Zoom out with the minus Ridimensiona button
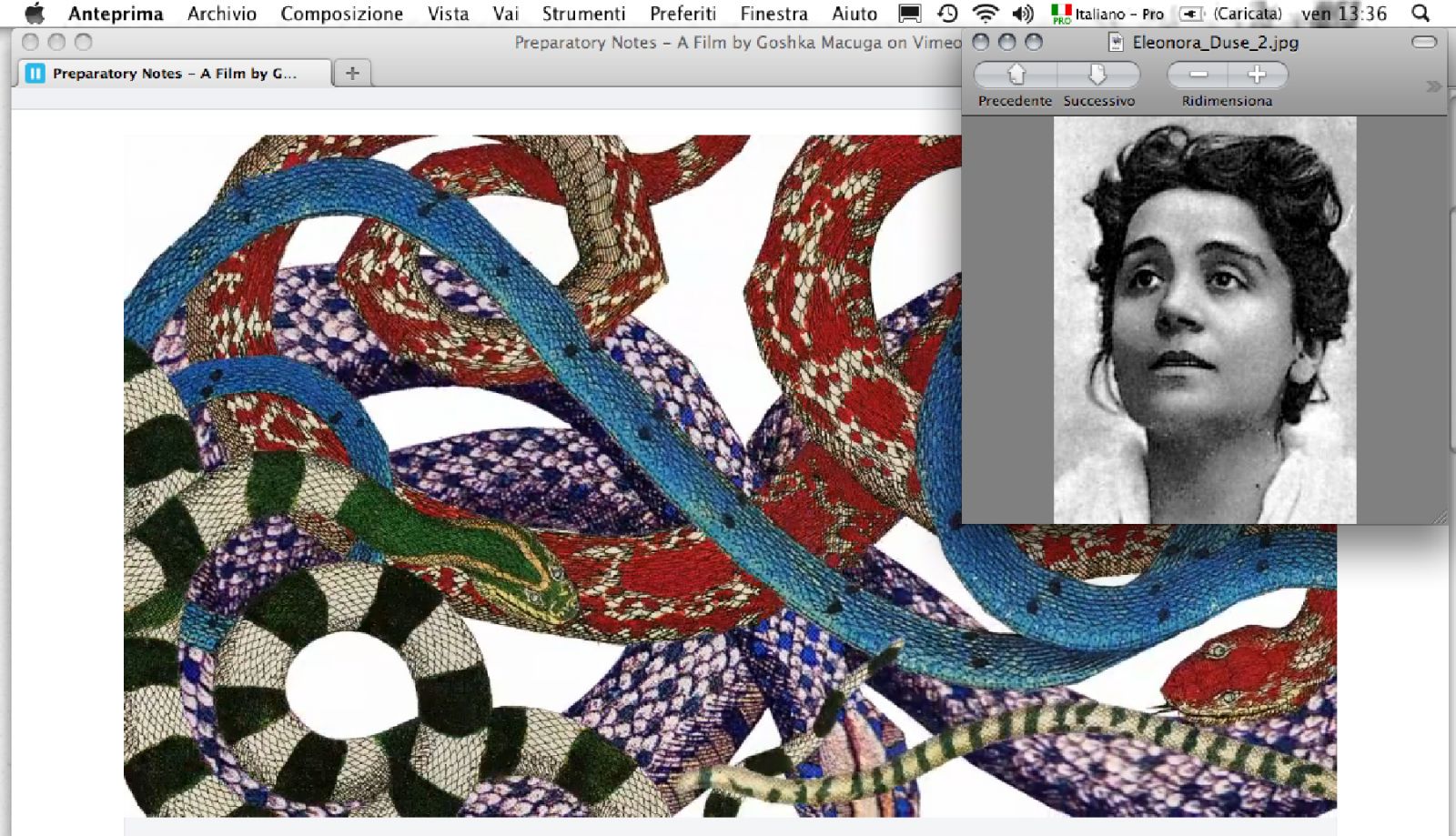This screenshot has height=836, width=1456. tap(1198, 75)
